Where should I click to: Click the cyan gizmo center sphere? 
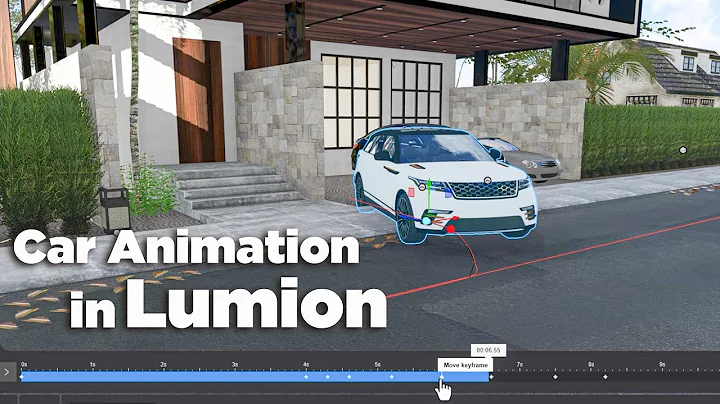pos(427,221)
